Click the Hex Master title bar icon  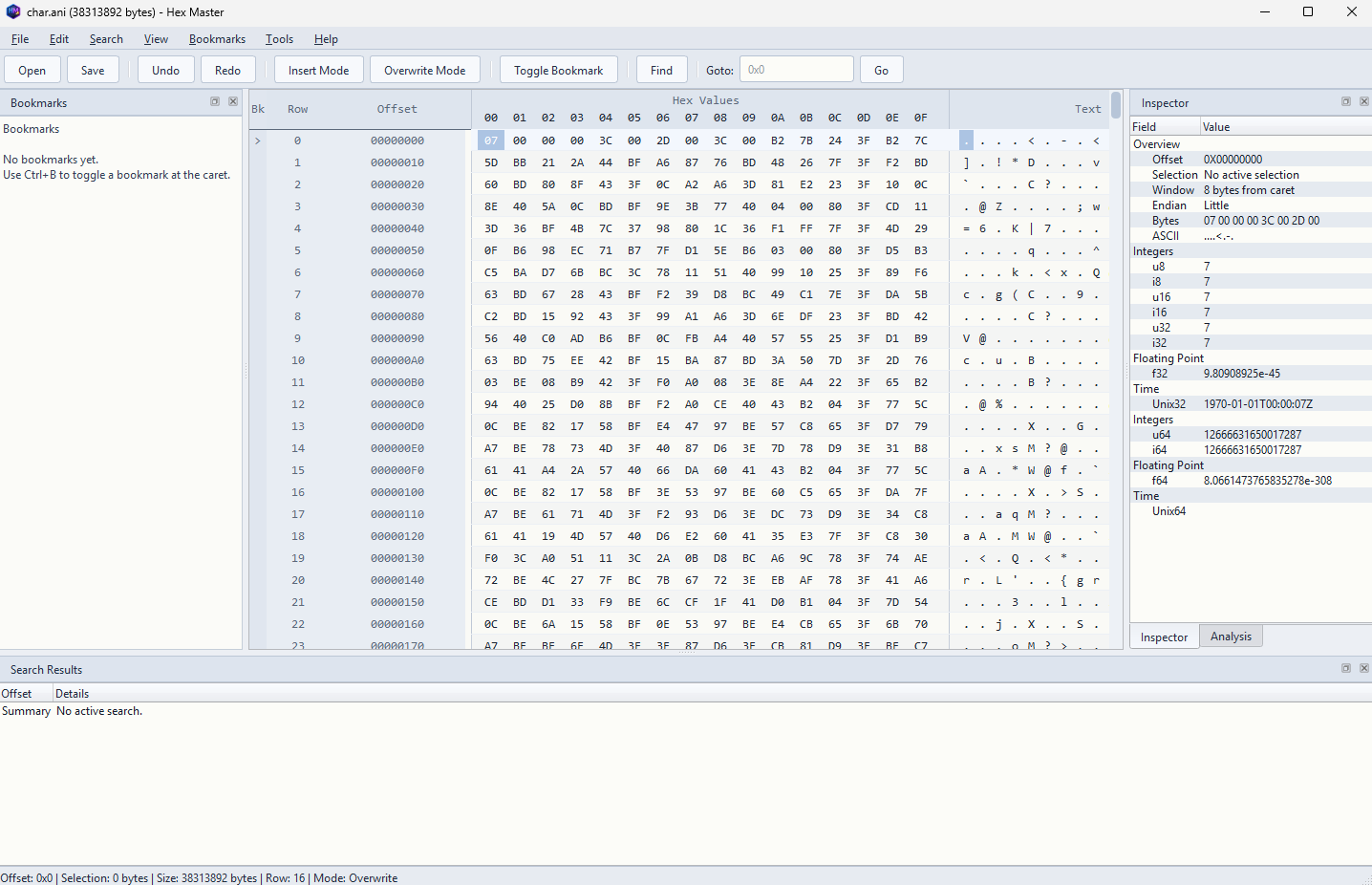(11, 11)
